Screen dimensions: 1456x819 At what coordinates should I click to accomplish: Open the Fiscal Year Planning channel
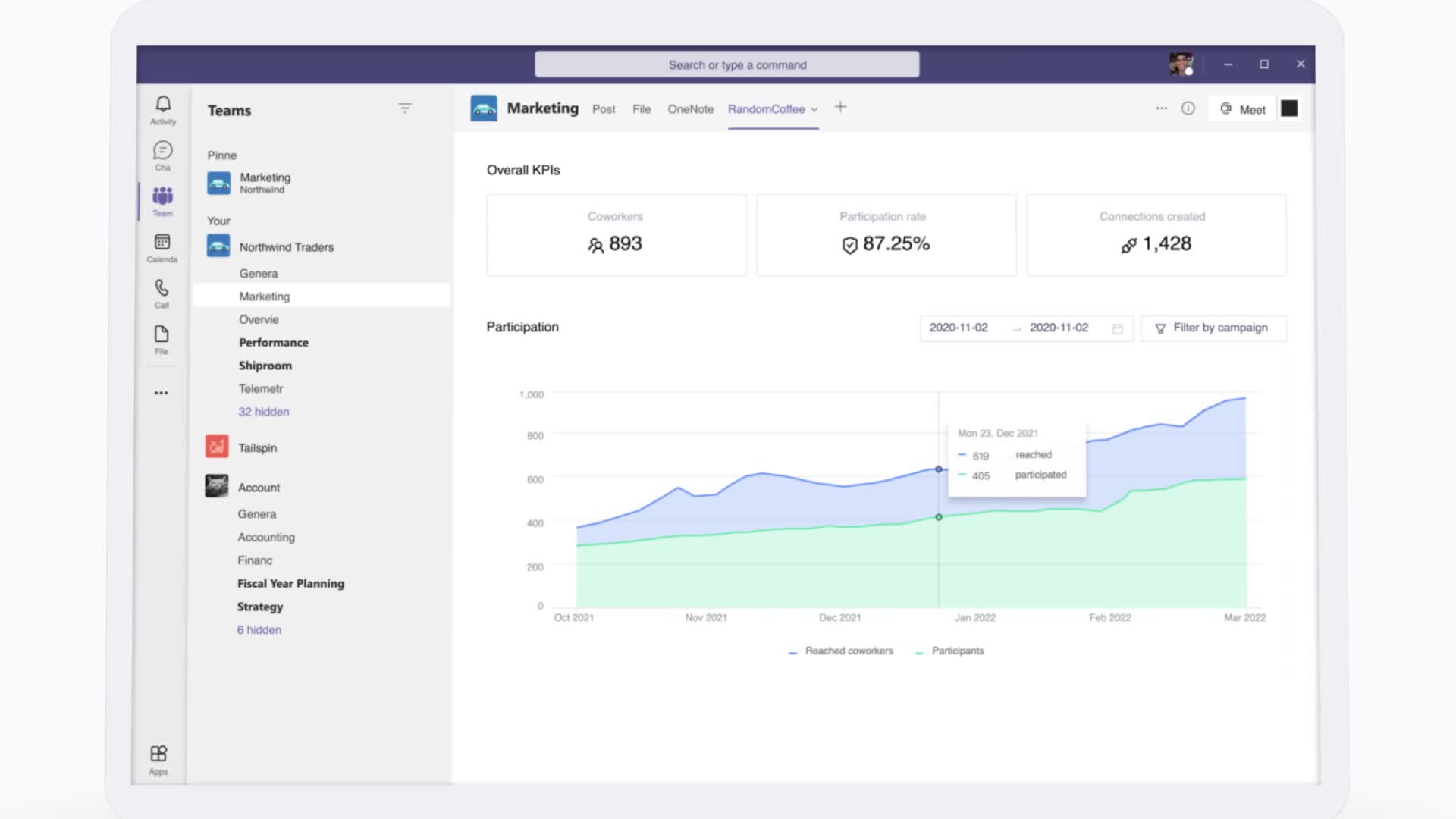click(290, 584)
